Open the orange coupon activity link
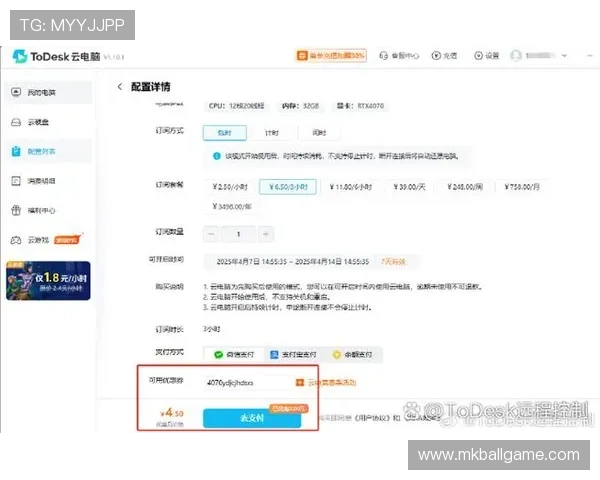The image size is (600, 480). (332, 382)
